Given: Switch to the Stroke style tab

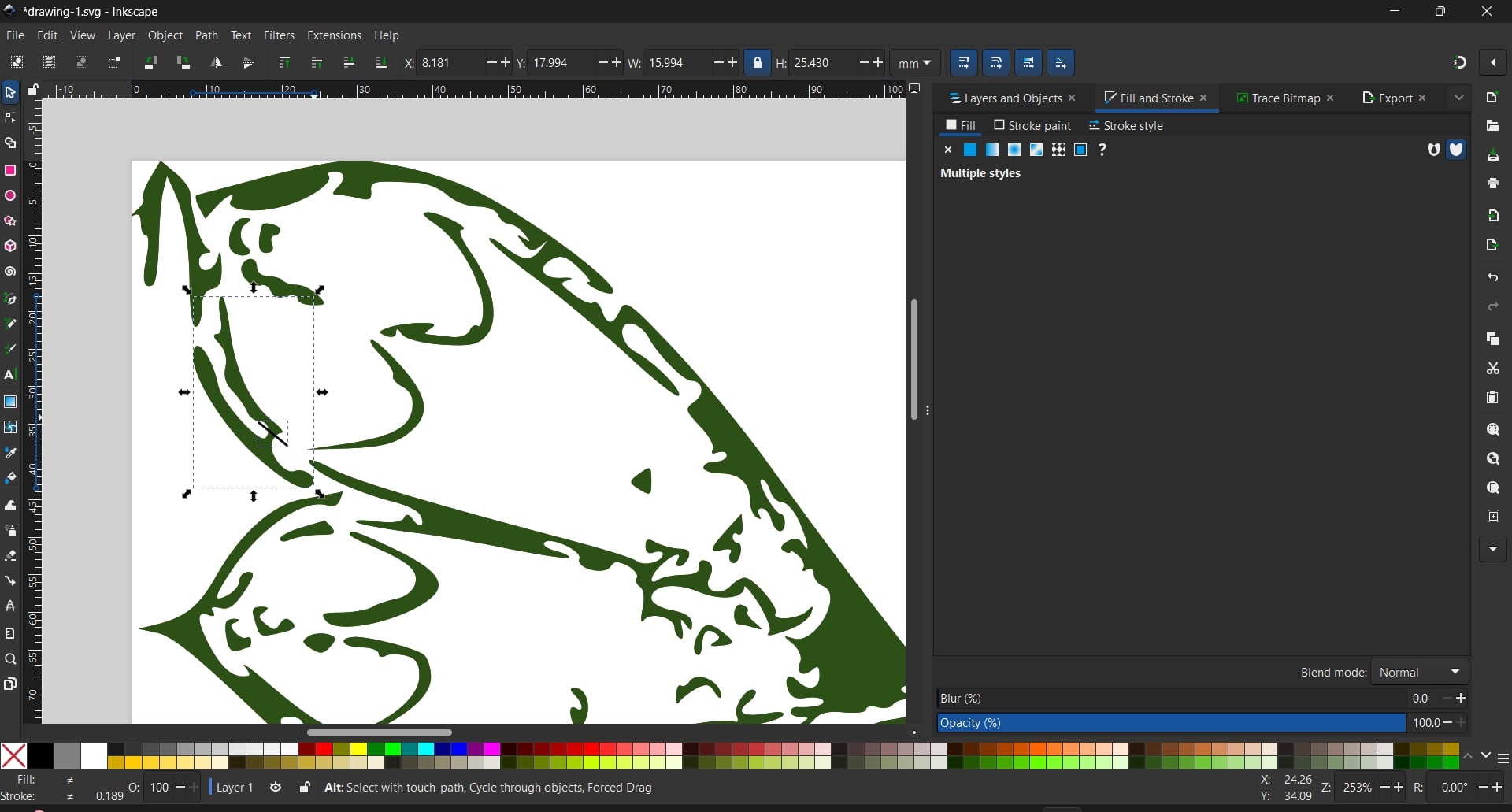Looking at the screenshot, I should click(1126, 126).
